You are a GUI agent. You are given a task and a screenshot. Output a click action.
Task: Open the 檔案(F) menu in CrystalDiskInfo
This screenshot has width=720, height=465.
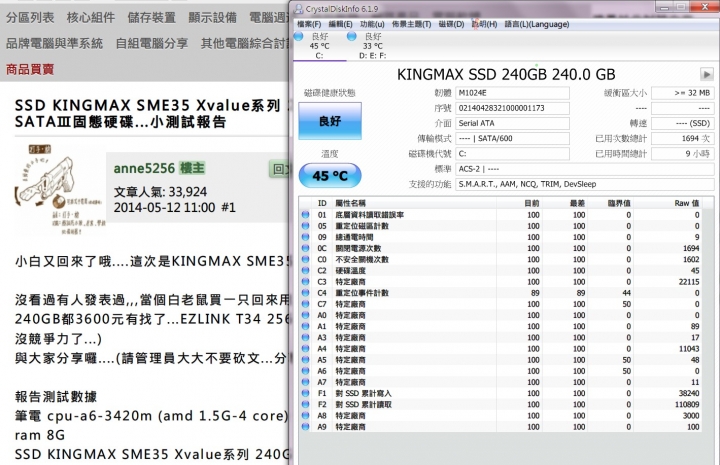[x=309, y=24]
